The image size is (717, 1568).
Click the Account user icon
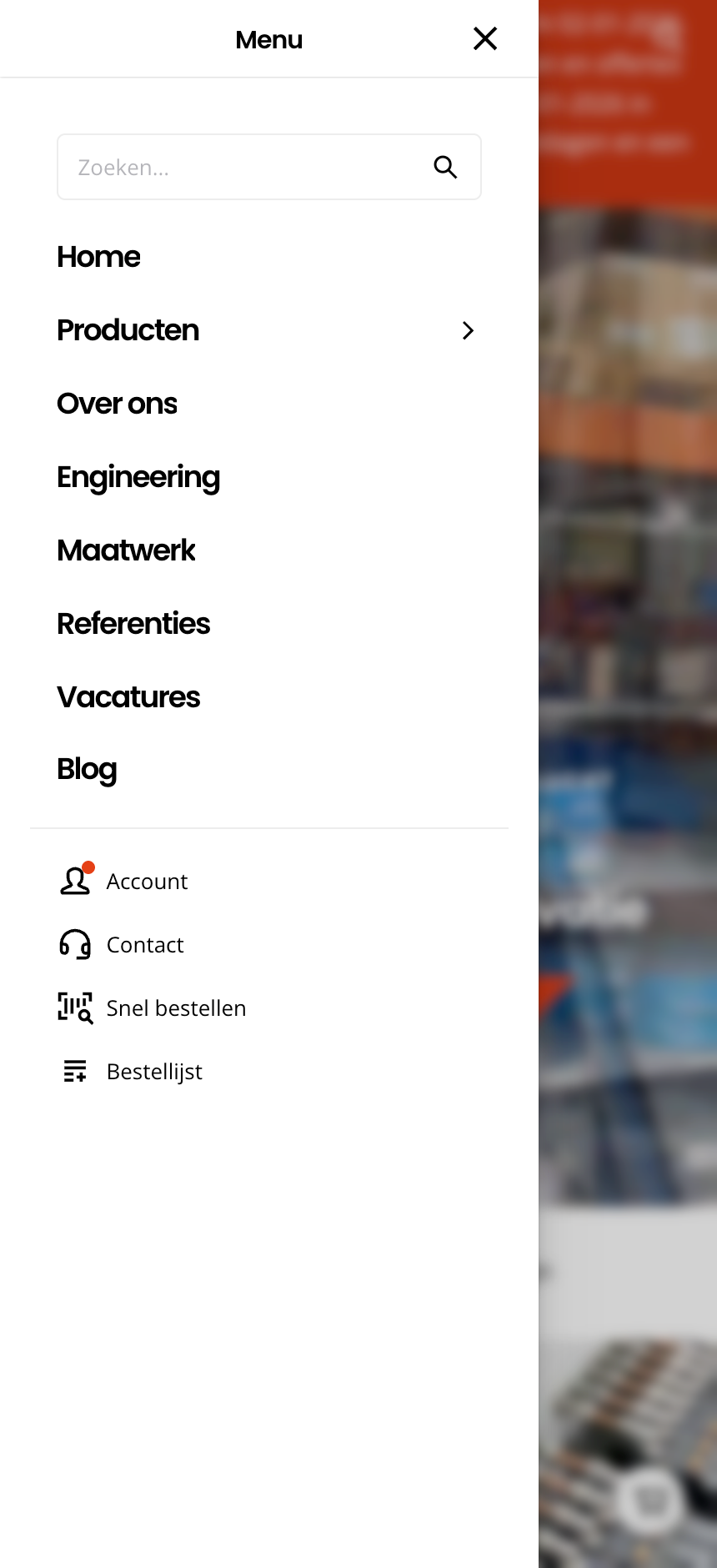[x=75, y=881]
